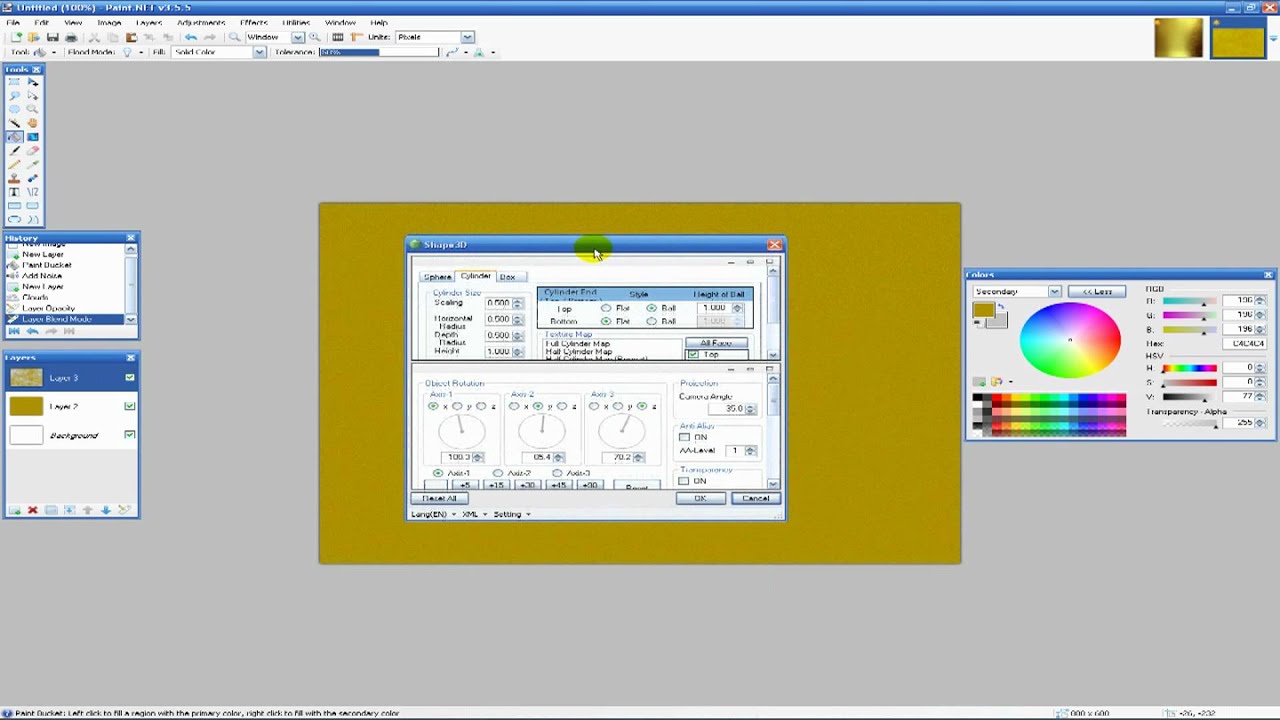This screenshot has height=720, width=1280.
Task: Click Delete Layer red X icon
Action: [x=32, y=510]
